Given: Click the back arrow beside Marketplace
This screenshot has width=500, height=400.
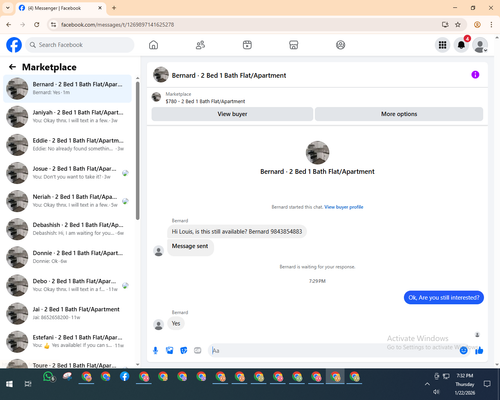Looking at the screenshot, I should pyautogui.click(x=12, y=67).
